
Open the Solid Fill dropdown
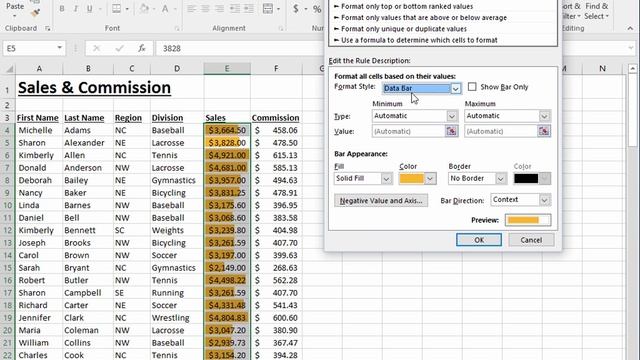pyautogui.click(x=386, y=178)
